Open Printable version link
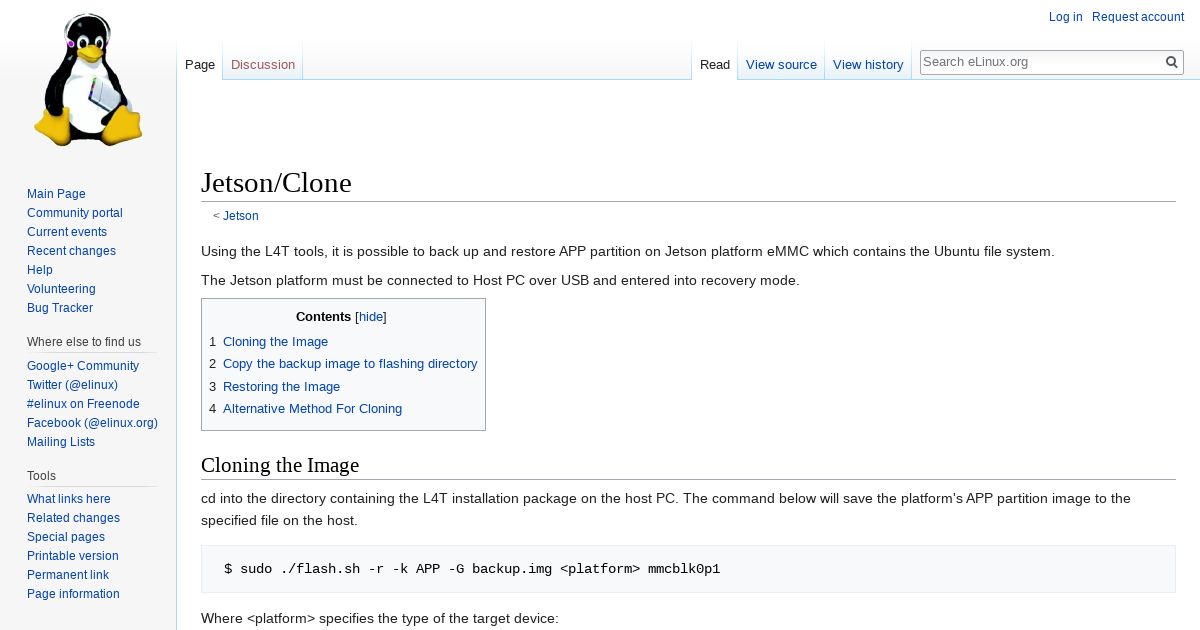The height and width of the screenshot is (630, 1200). (x=72, y=556)
